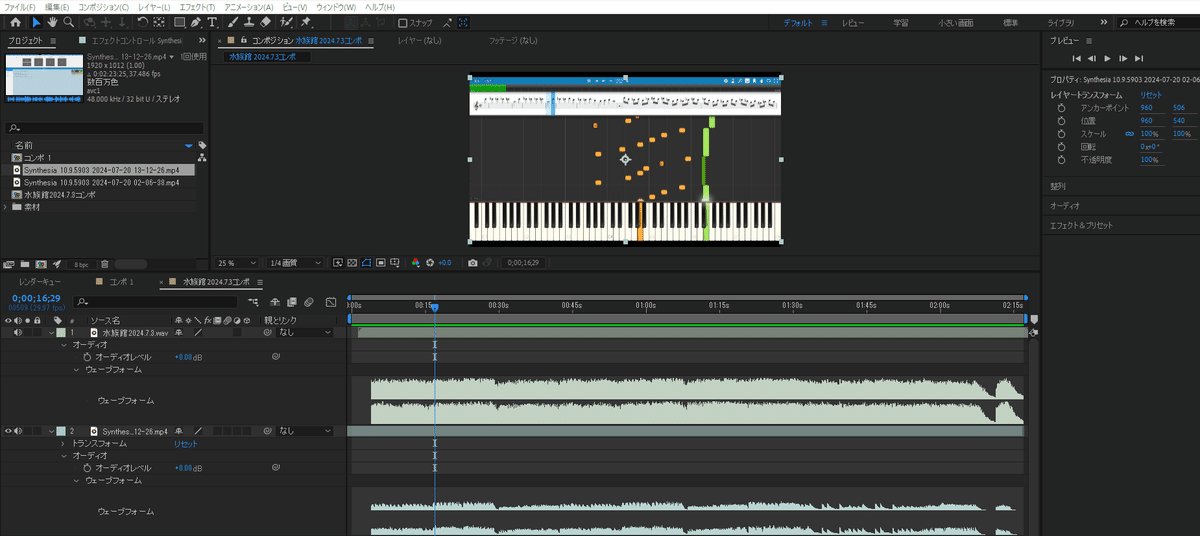Switch to the 学習 workspace
This screenshot has height=536, width=1200.
(x=901, y=22)
